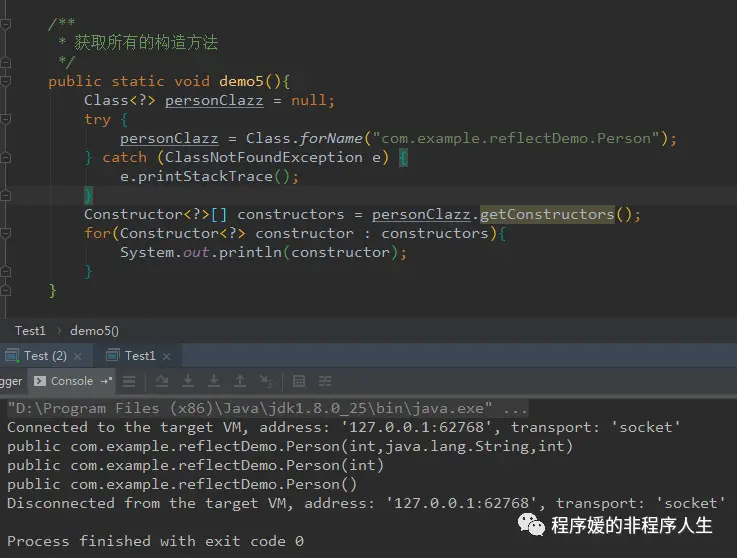
Task: Click the 'try' keyword
Action: pos(97,119)
